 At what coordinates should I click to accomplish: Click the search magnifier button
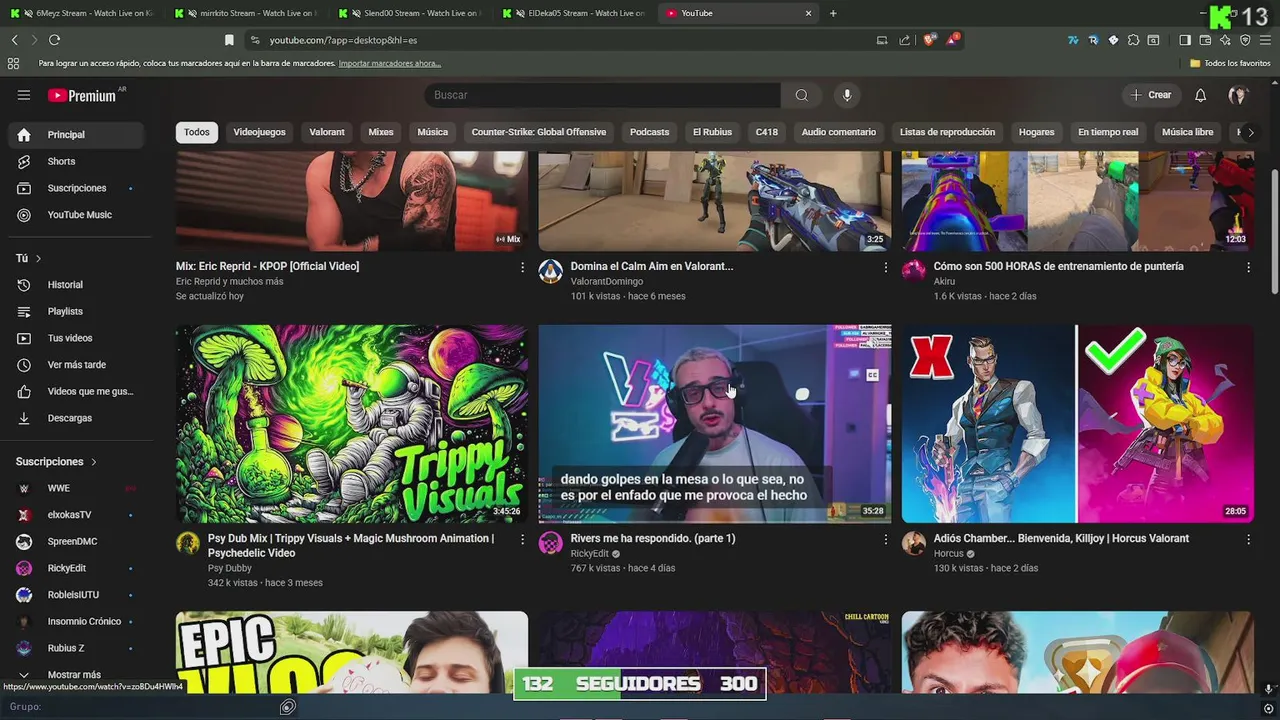point(802,95)
